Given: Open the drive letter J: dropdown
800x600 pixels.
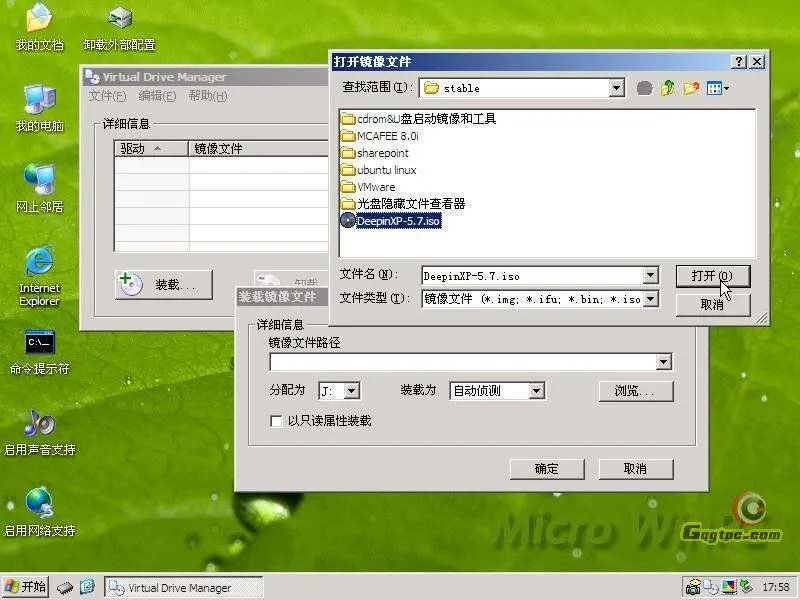Looking at the screenshot, I should (353, 391).
